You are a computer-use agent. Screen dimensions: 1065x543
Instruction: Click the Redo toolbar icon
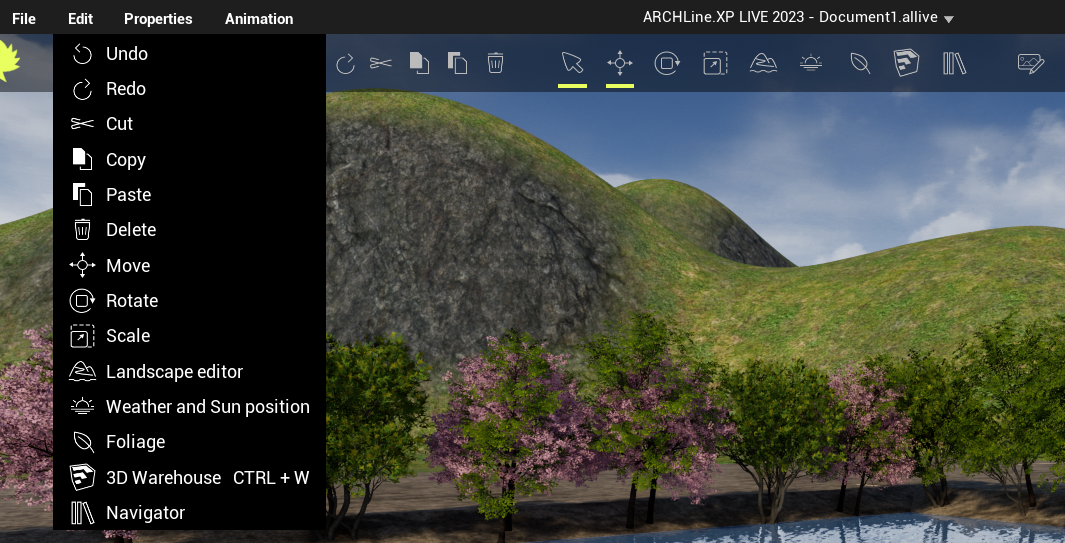pyautogui.click(x=346, y=64)
